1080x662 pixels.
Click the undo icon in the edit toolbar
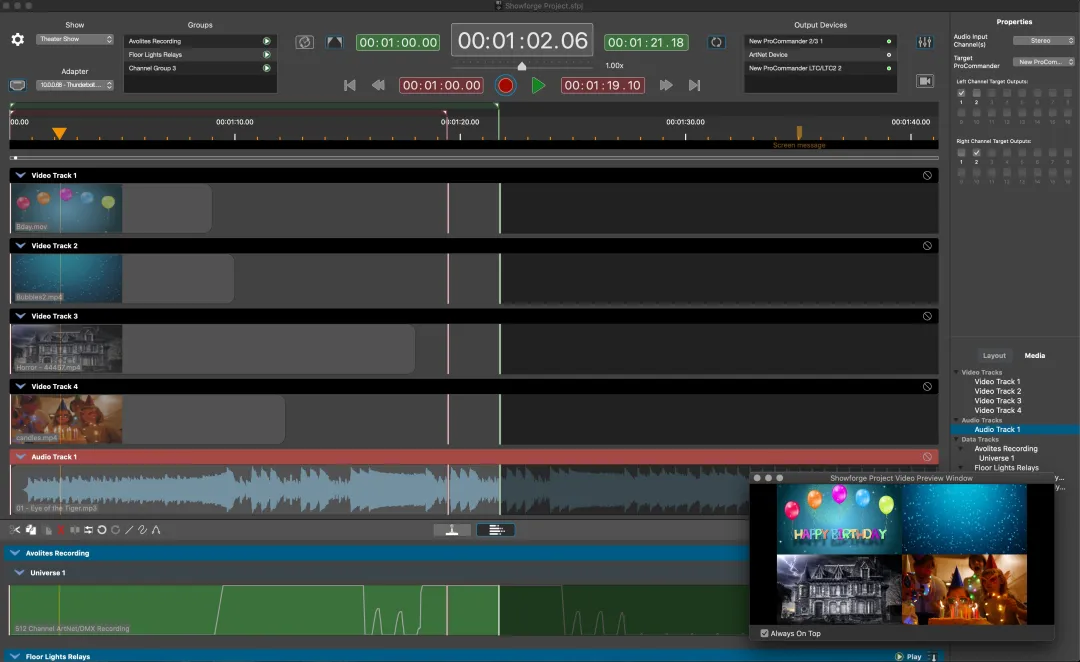pyautogui.click(x=102, y=530)
